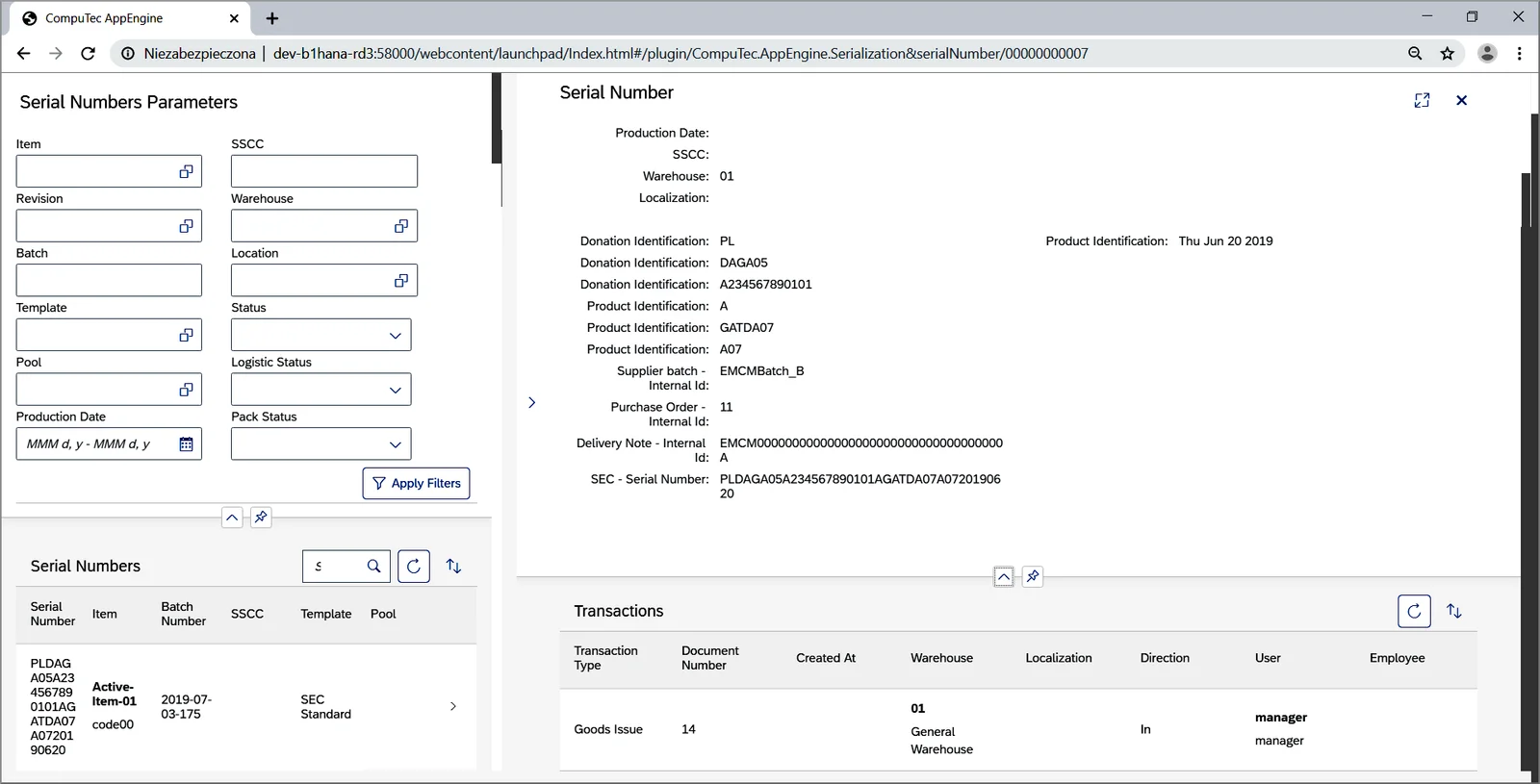The width and height of the screenshot is (1540, 784).
Task: Apply Filters to the serial numbers
Action: click(416, 483)
